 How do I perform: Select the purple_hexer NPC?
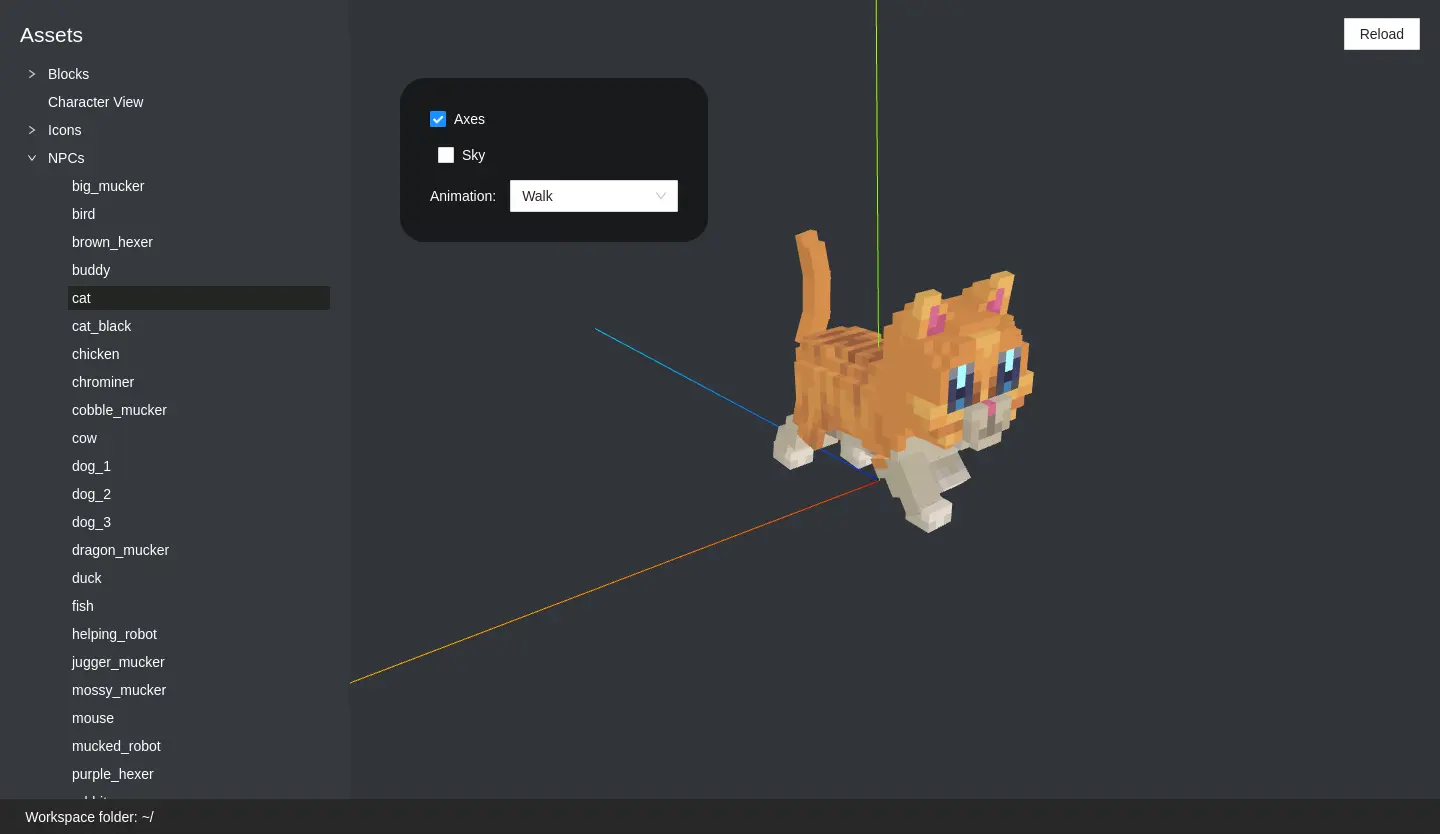[112, 774]
